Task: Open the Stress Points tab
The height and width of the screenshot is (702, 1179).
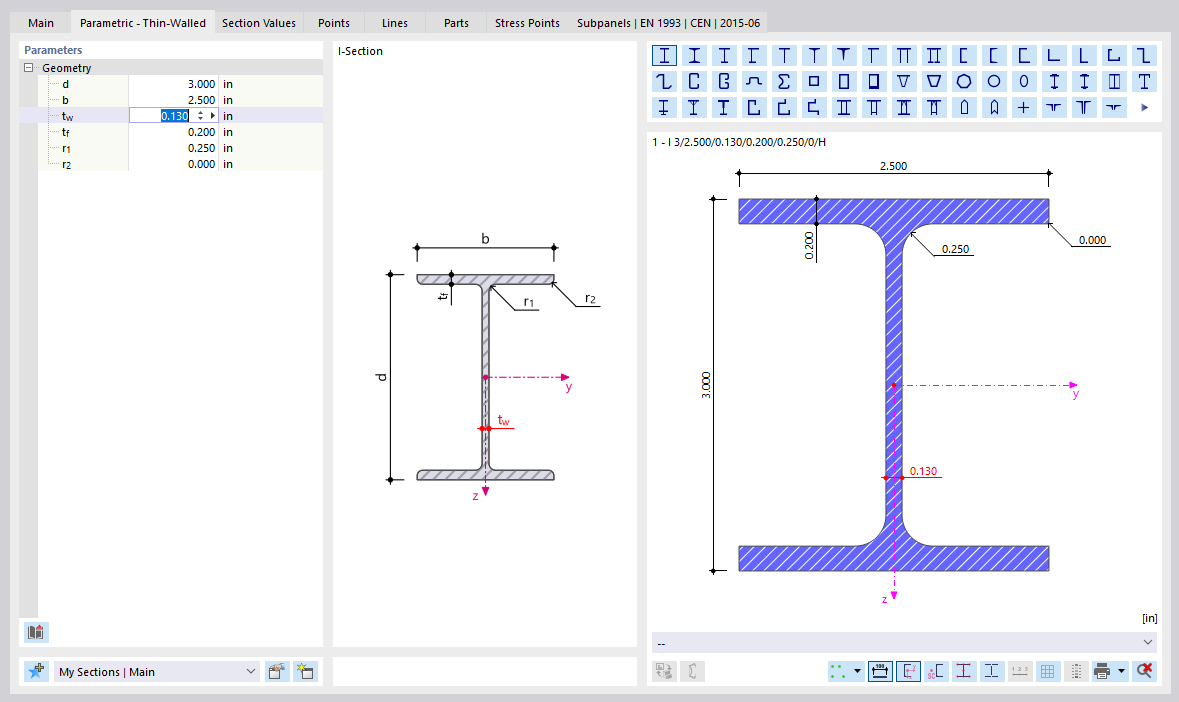Action: pos(527,22)
